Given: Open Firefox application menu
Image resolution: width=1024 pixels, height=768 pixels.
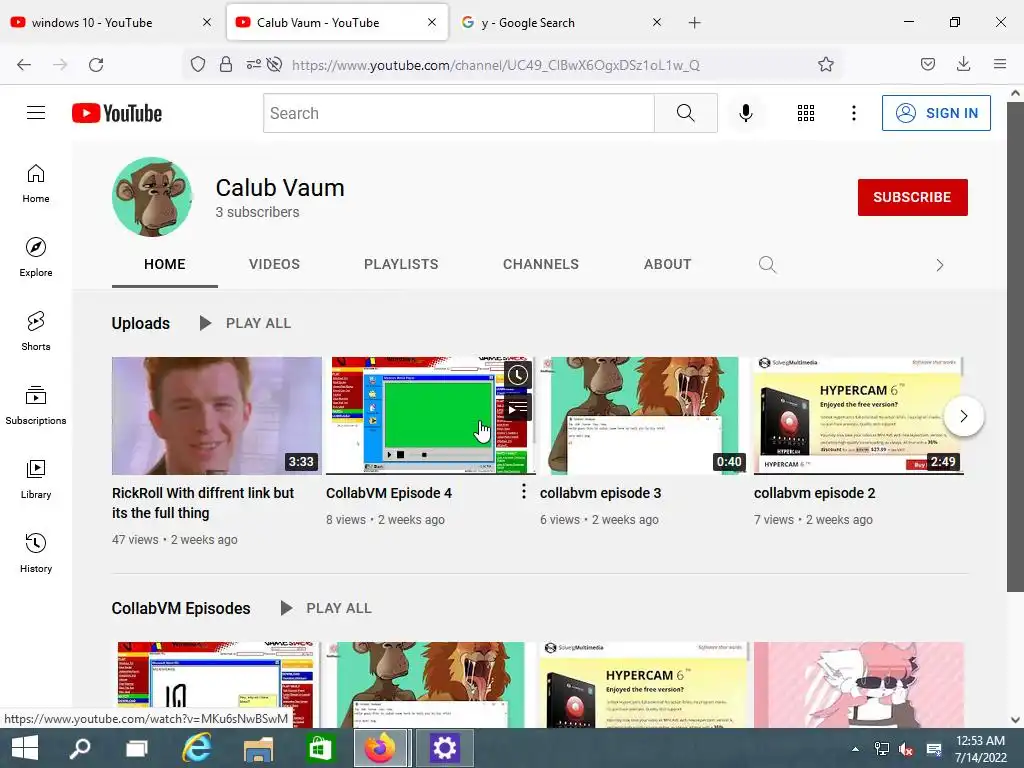Looking at the screenshot, I should (1000, 64).
